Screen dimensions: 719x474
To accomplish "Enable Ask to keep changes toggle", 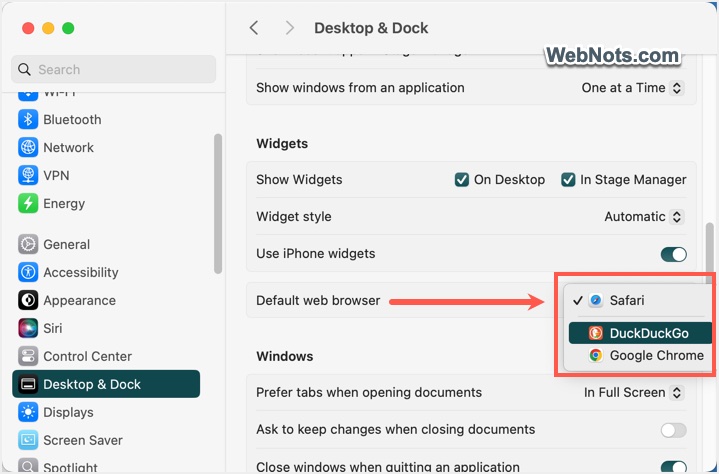I will [x=674, y=430].
